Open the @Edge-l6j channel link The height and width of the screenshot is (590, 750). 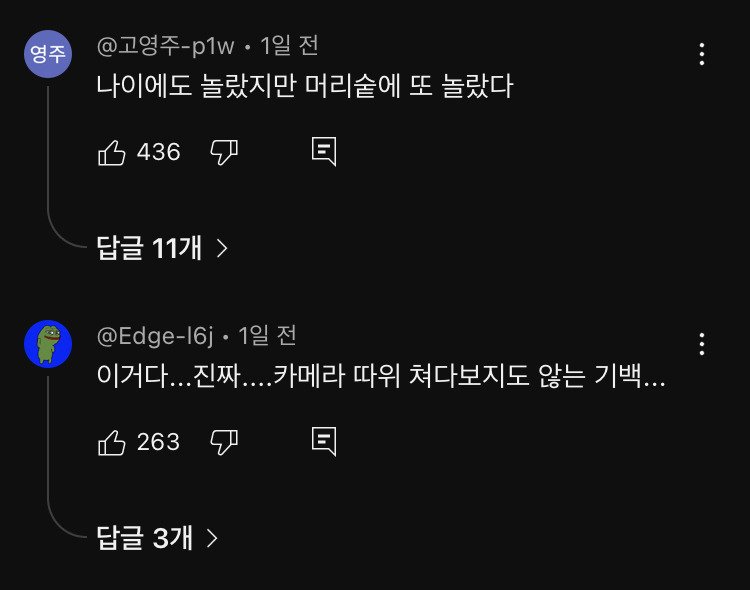[x=154, y=336]
